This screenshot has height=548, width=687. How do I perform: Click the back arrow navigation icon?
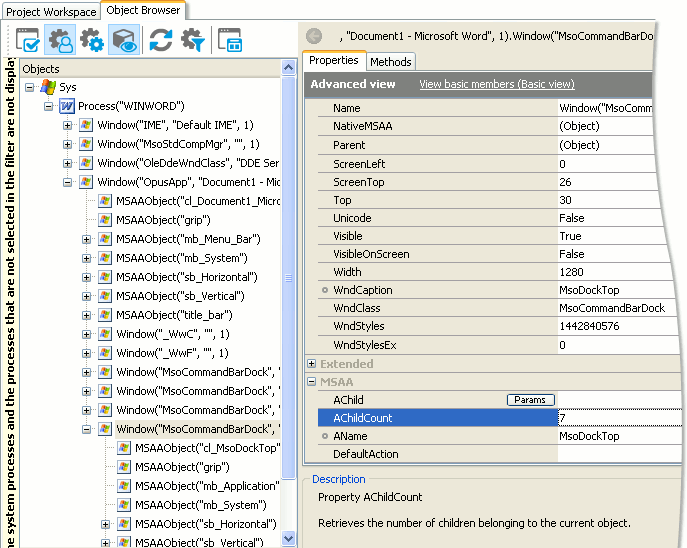[314, 36]
